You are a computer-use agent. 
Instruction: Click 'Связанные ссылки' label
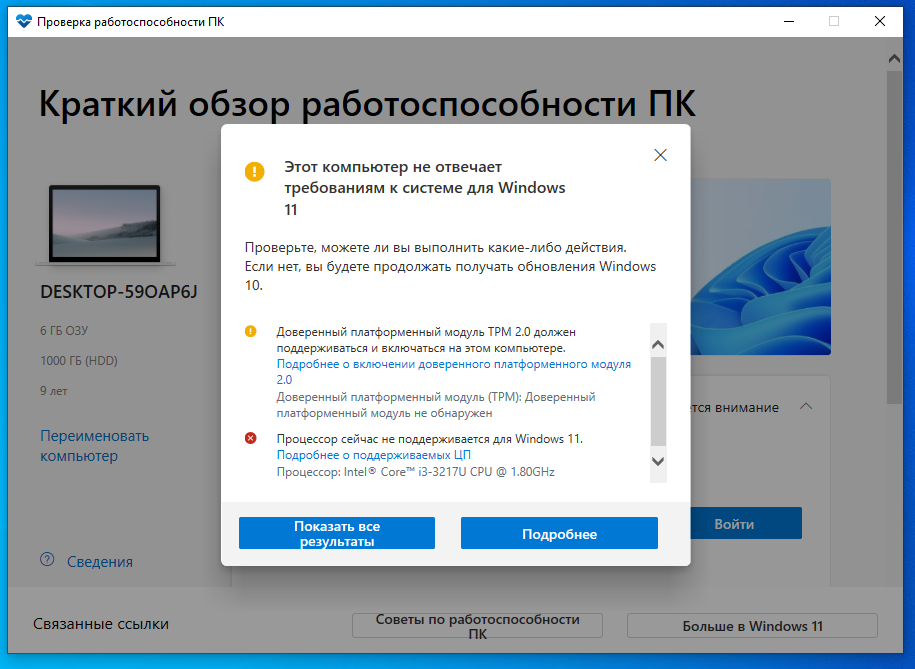pos(101,624)
